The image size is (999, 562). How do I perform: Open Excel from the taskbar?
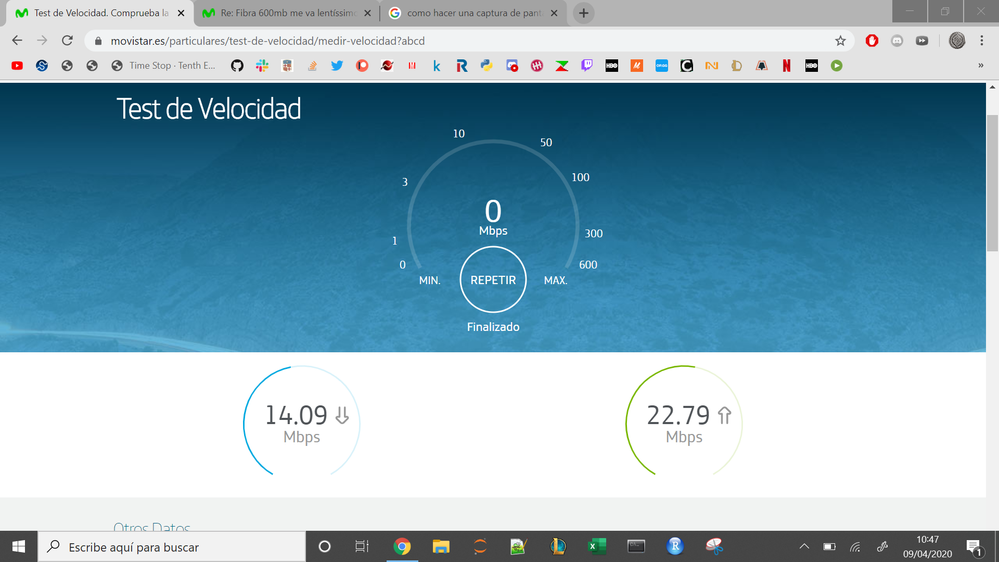597,547
